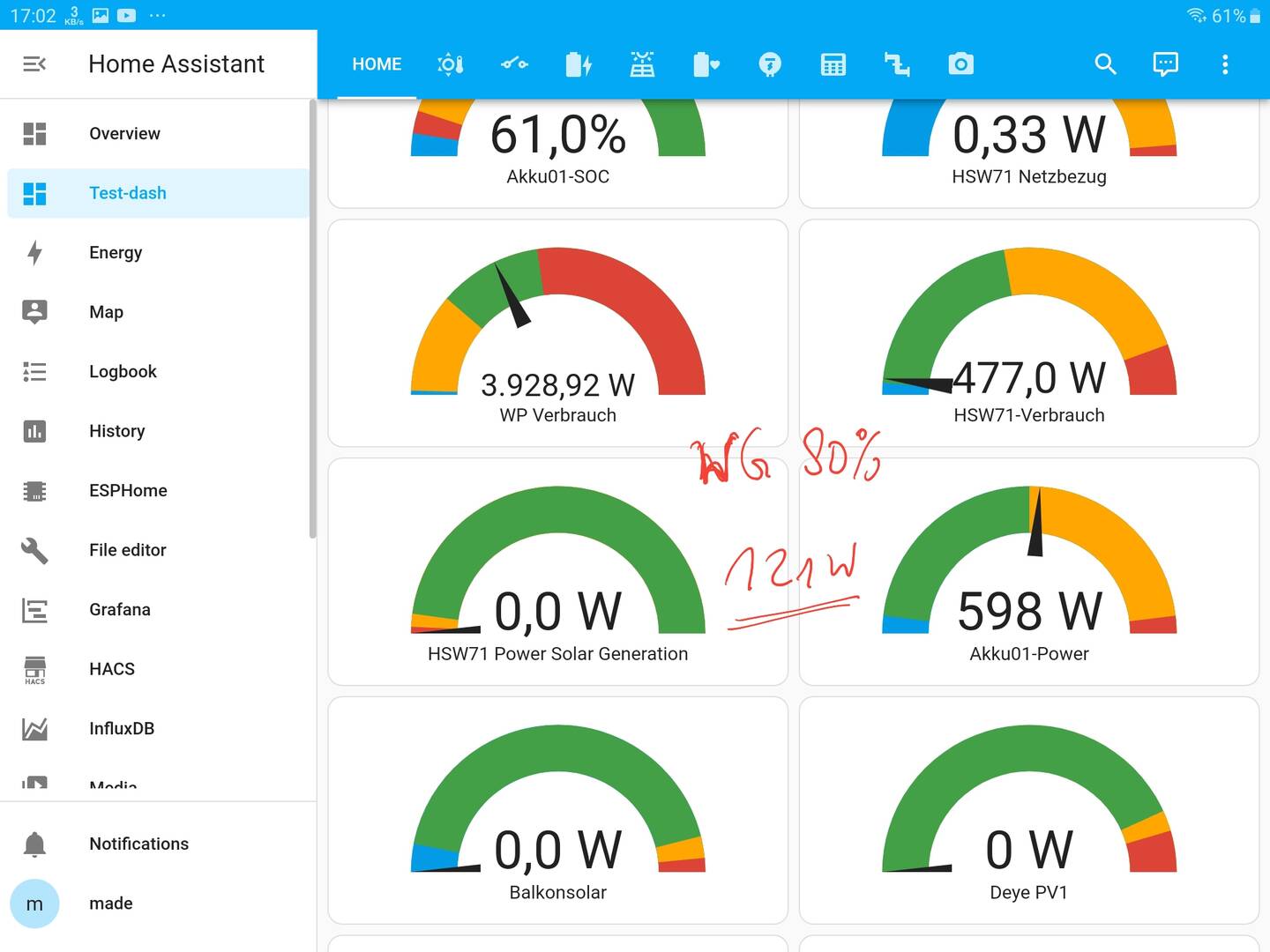Select the Test-dash dashboard
Image resolution: width=1270 pixels, height=952 pixels.
(159, 193)
